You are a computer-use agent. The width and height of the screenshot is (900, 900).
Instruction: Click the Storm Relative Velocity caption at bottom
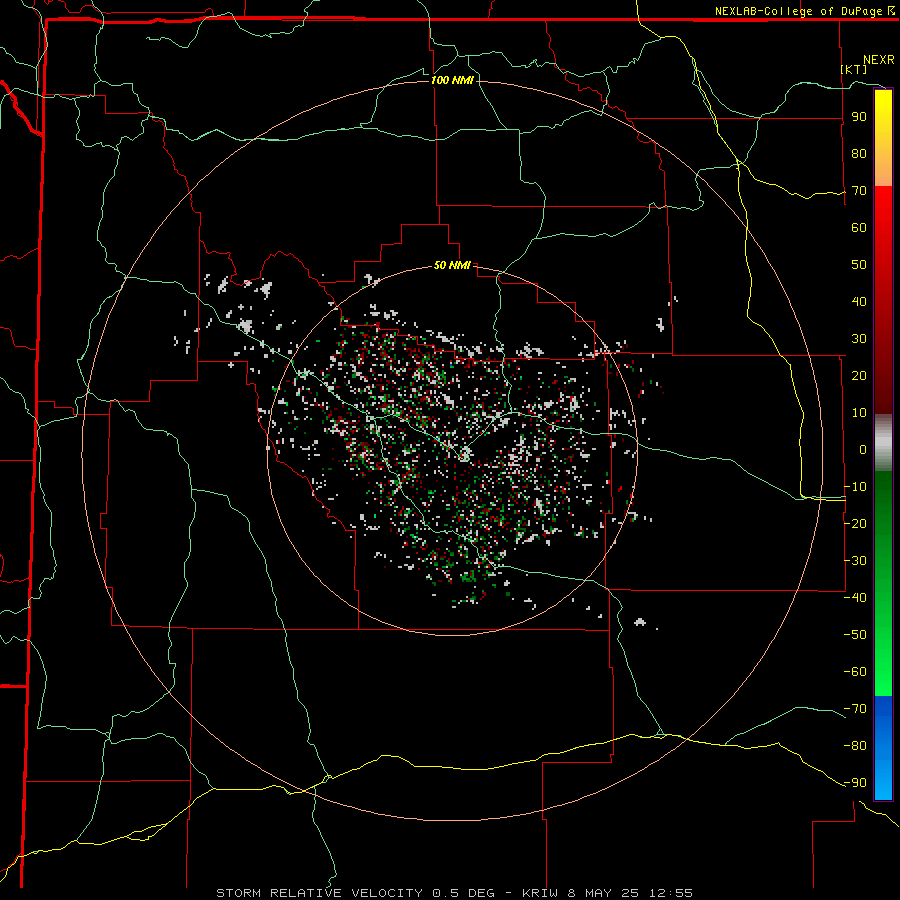(454, 893)
